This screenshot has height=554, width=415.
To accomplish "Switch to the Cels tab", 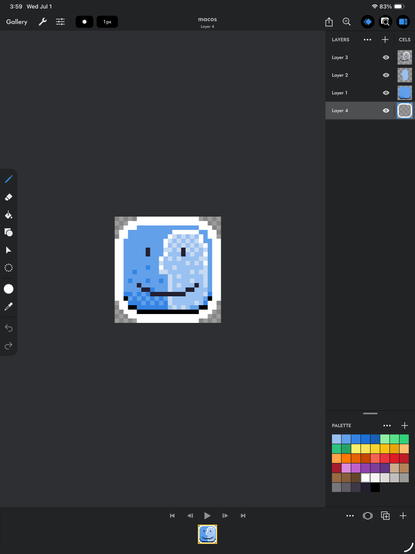I will point(404,40).
